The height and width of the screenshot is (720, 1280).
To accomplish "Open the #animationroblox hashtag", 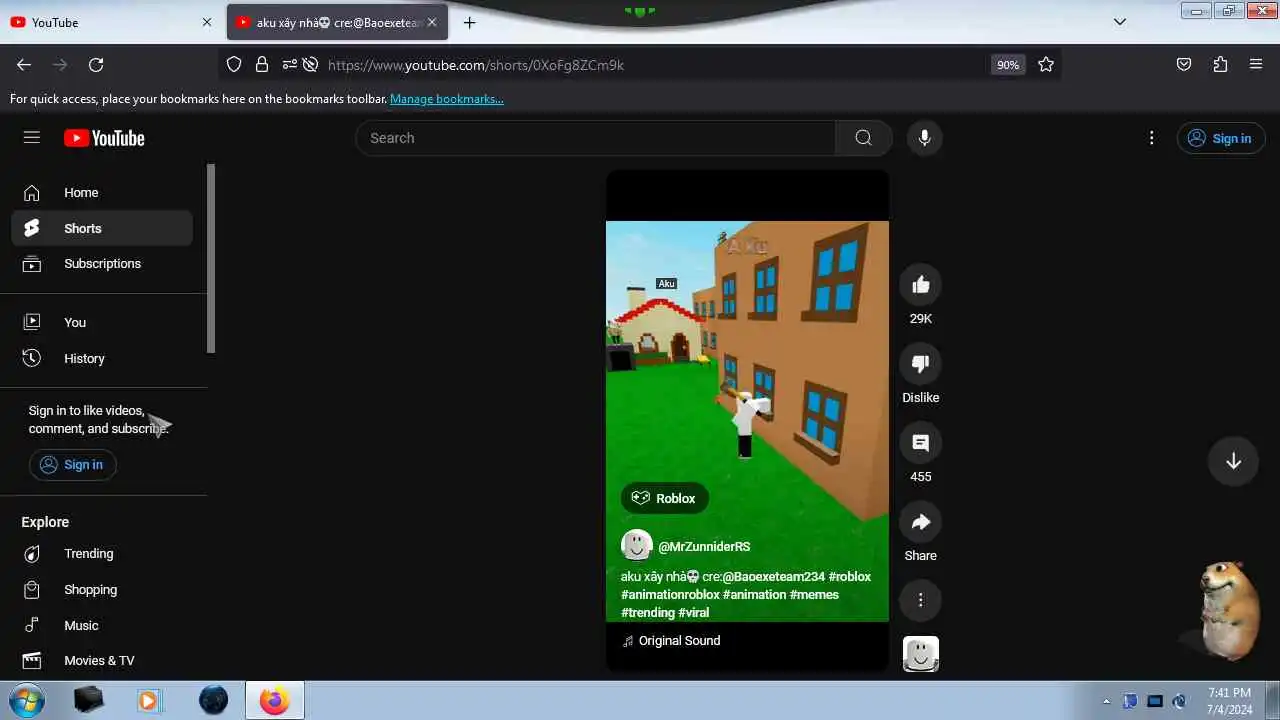I will coord(670,595).
